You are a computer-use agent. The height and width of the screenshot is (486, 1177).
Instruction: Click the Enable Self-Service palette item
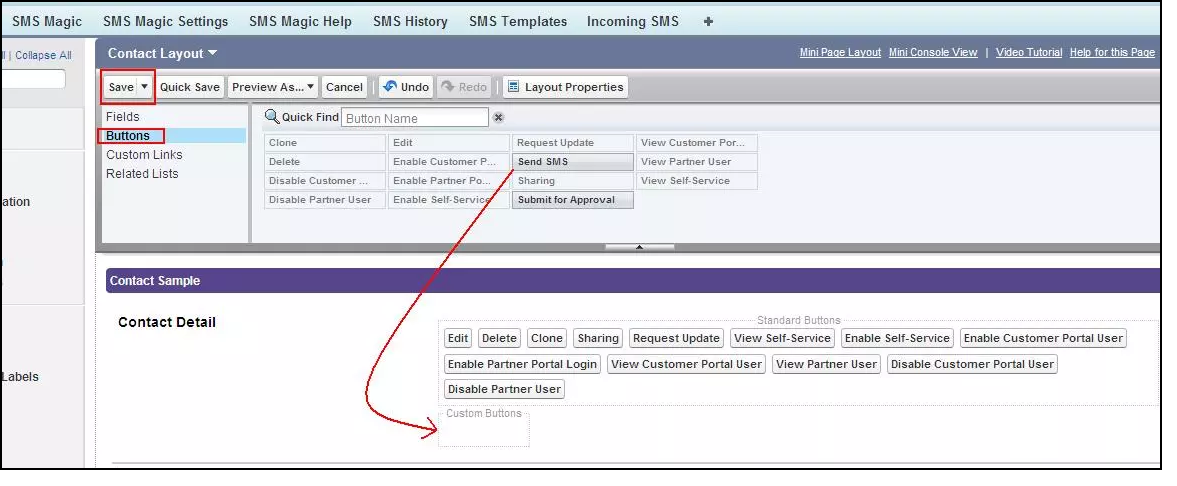pyautogui.click(x=449, y=200)
